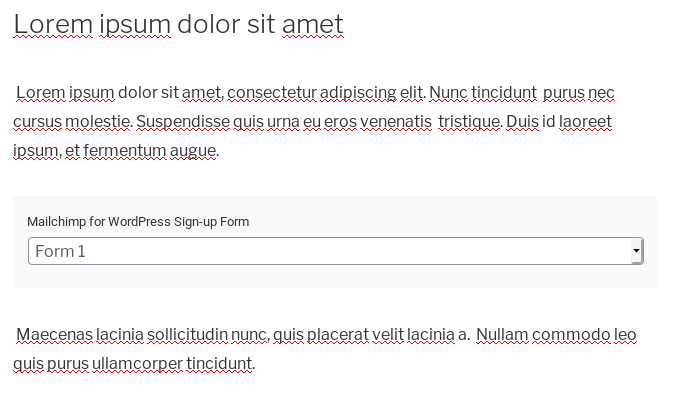
Task: Click the word 'fermentum' in first paragraph
Action: click(x=124, y=150)
